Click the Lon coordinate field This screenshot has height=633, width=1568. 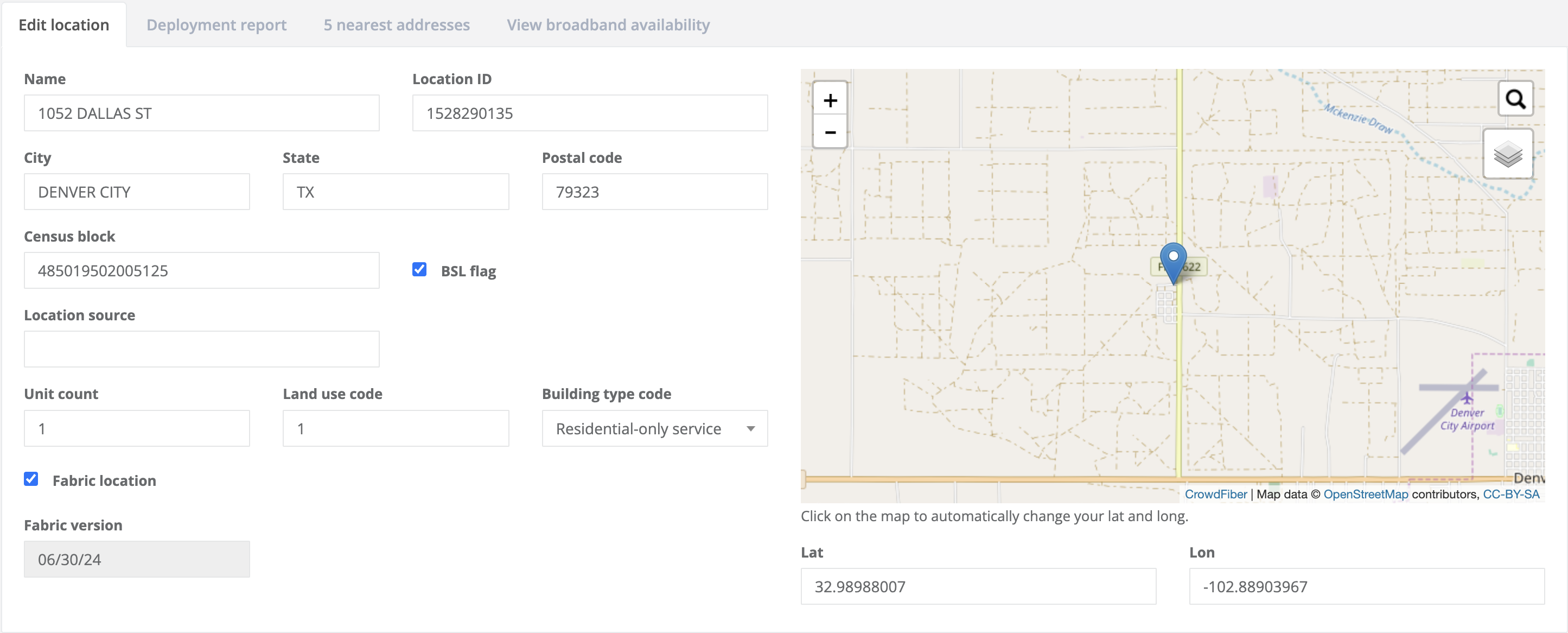(x=1366, y=587)
